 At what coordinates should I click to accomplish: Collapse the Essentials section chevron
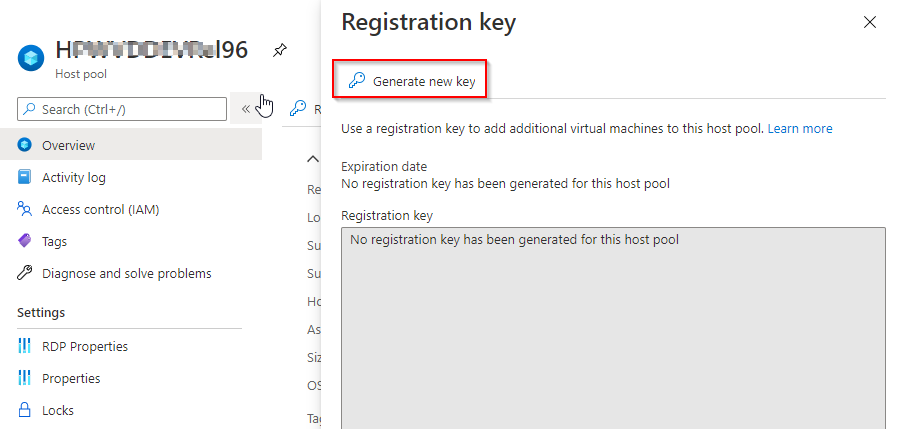(x=312, y=159)
